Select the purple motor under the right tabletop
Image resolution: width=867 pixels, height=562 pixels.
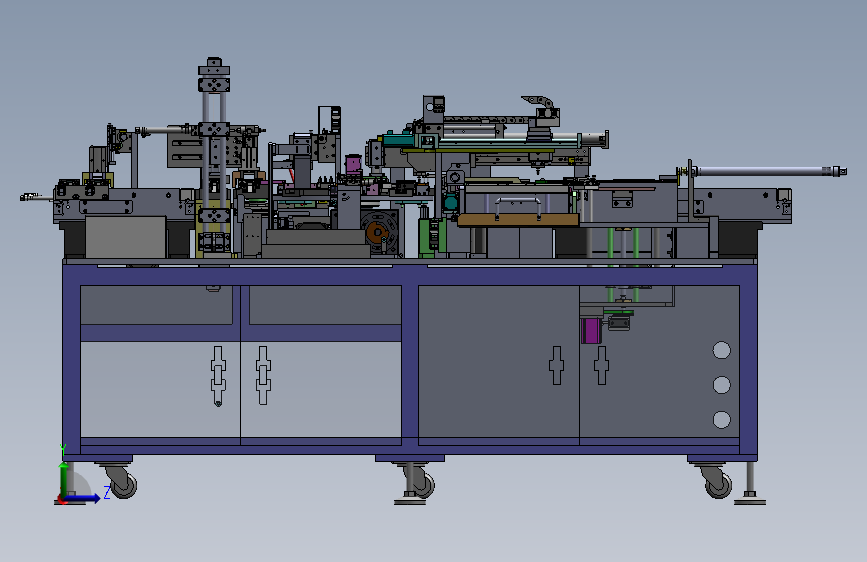[591, 331]
